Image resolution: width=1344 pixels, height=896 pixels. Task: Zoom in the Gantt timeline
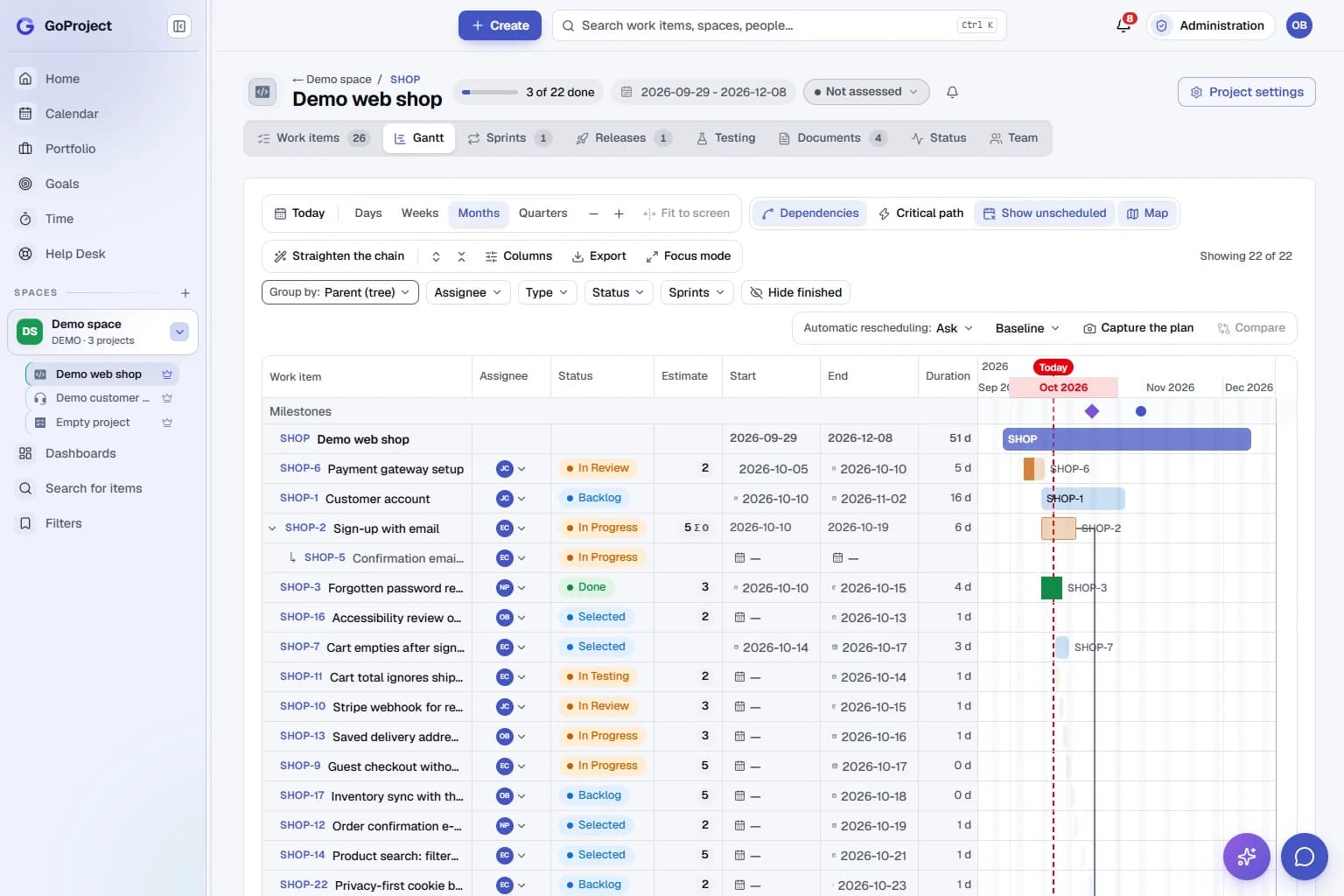pyautogui.click(x=619, y=213)
